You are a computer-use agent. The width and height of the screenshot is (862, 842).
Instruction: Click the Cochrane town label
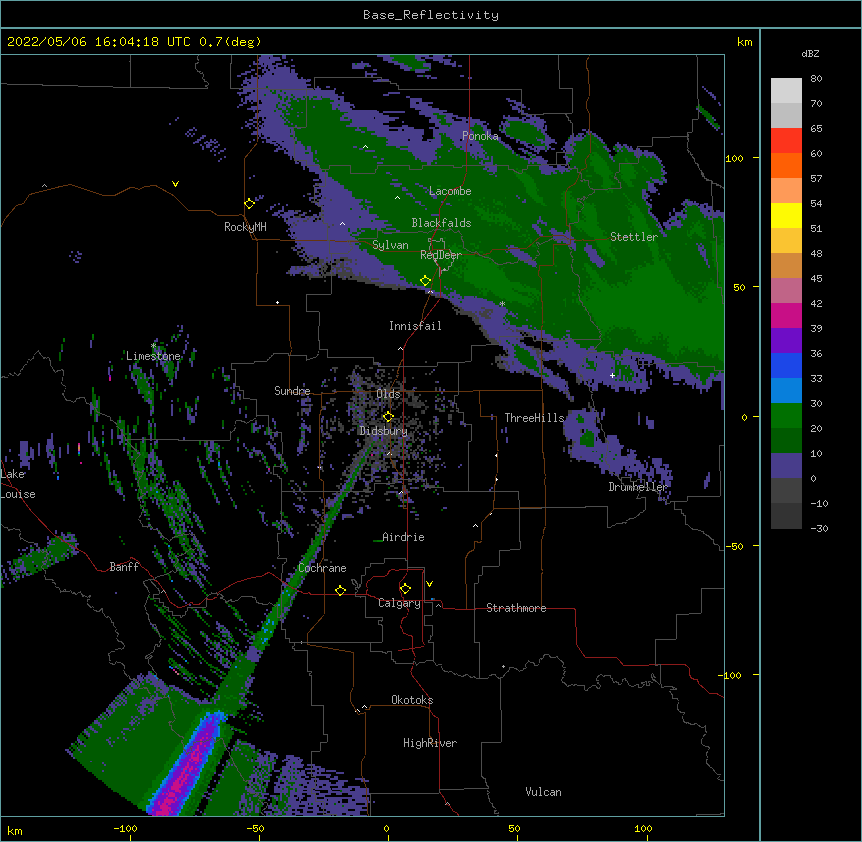322,568
